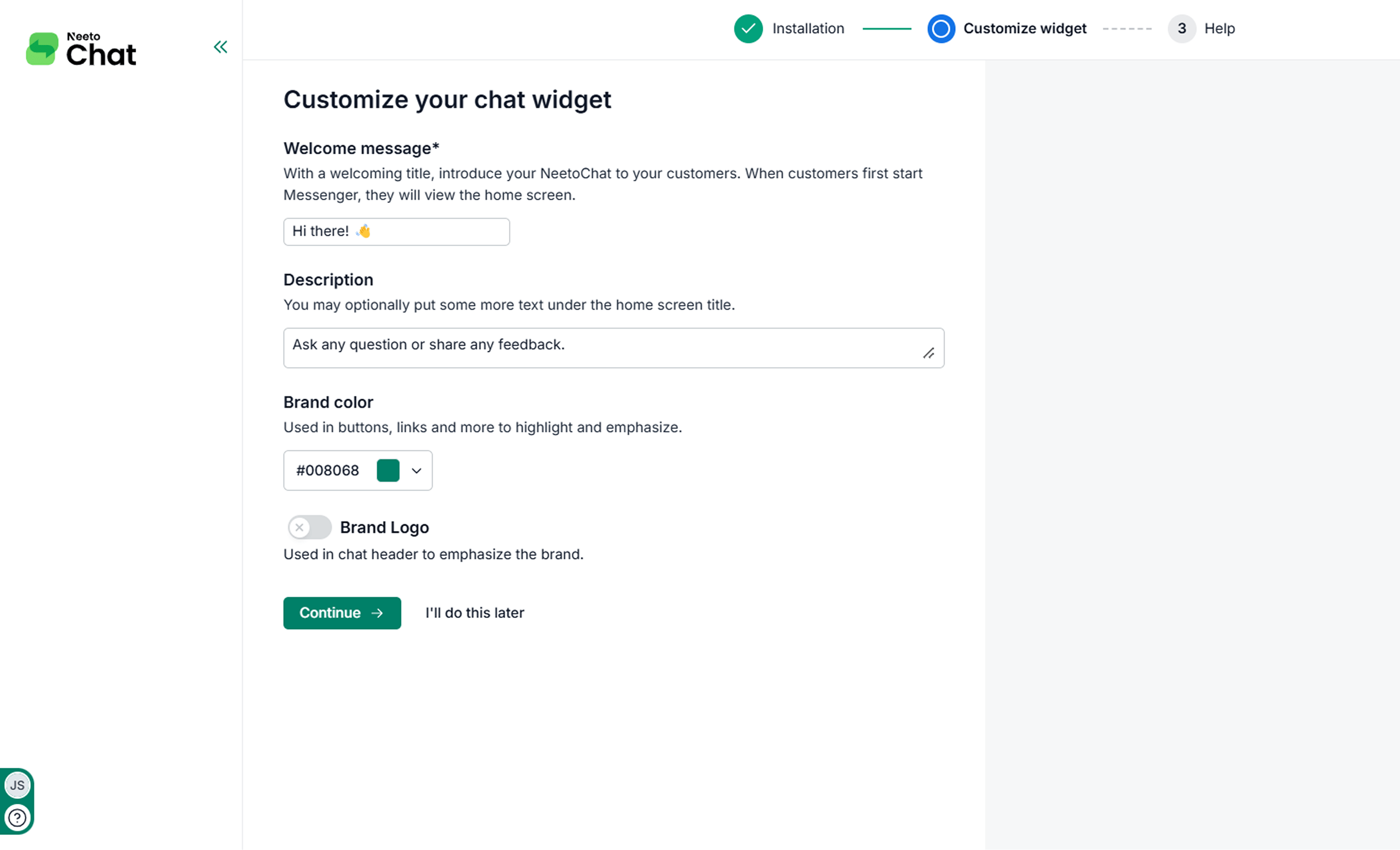
Task: Click the green brand color swatch
Action: (388, 470)
